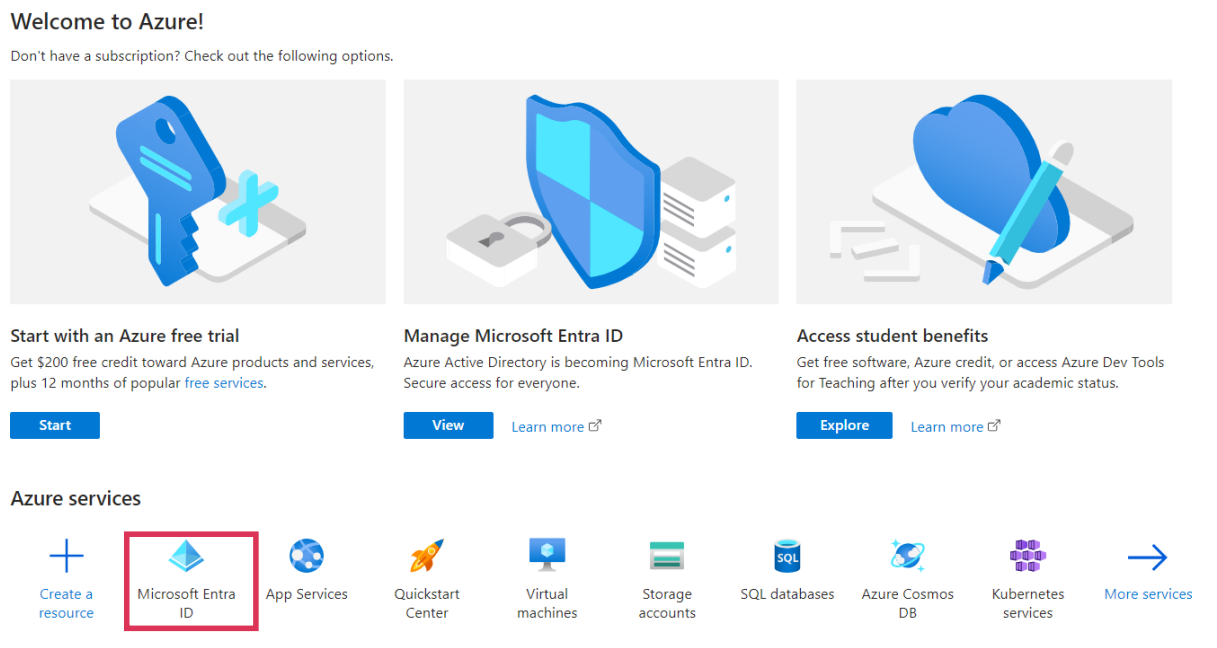Click Learn more for student benefits

point(946,426)
